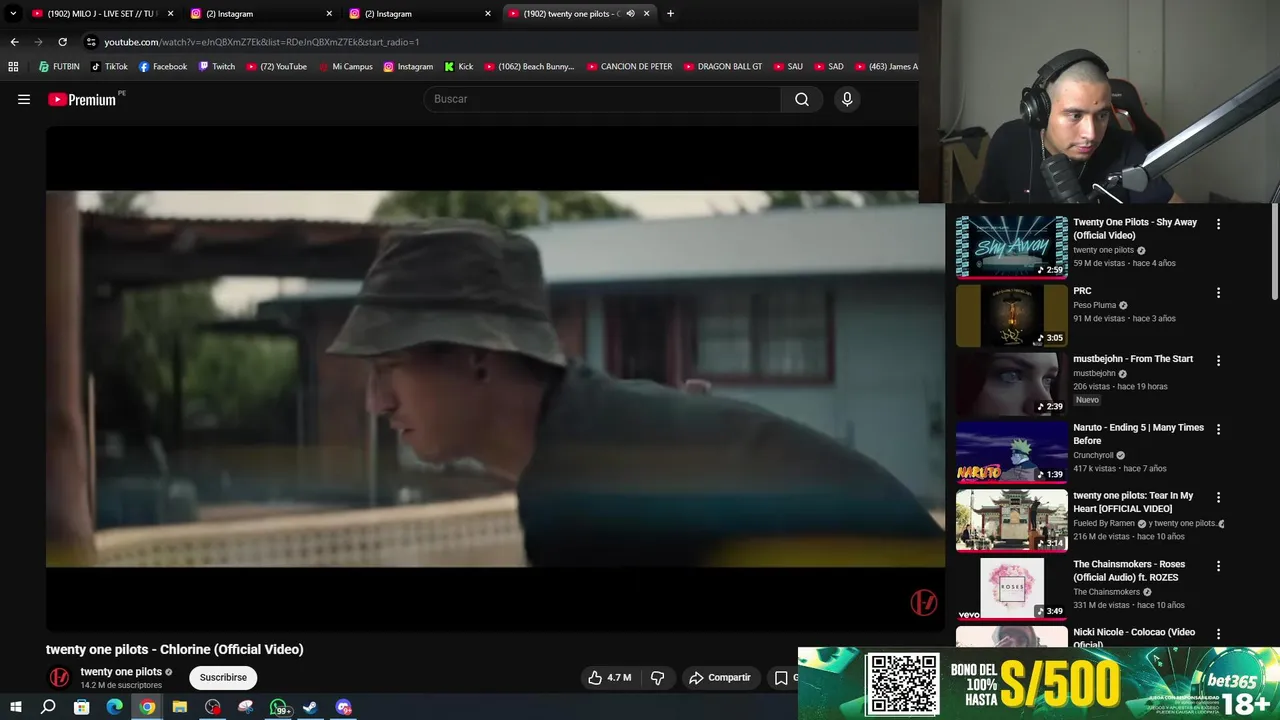
Task: Switch to second Instagram tab
Action: (418, 13)
